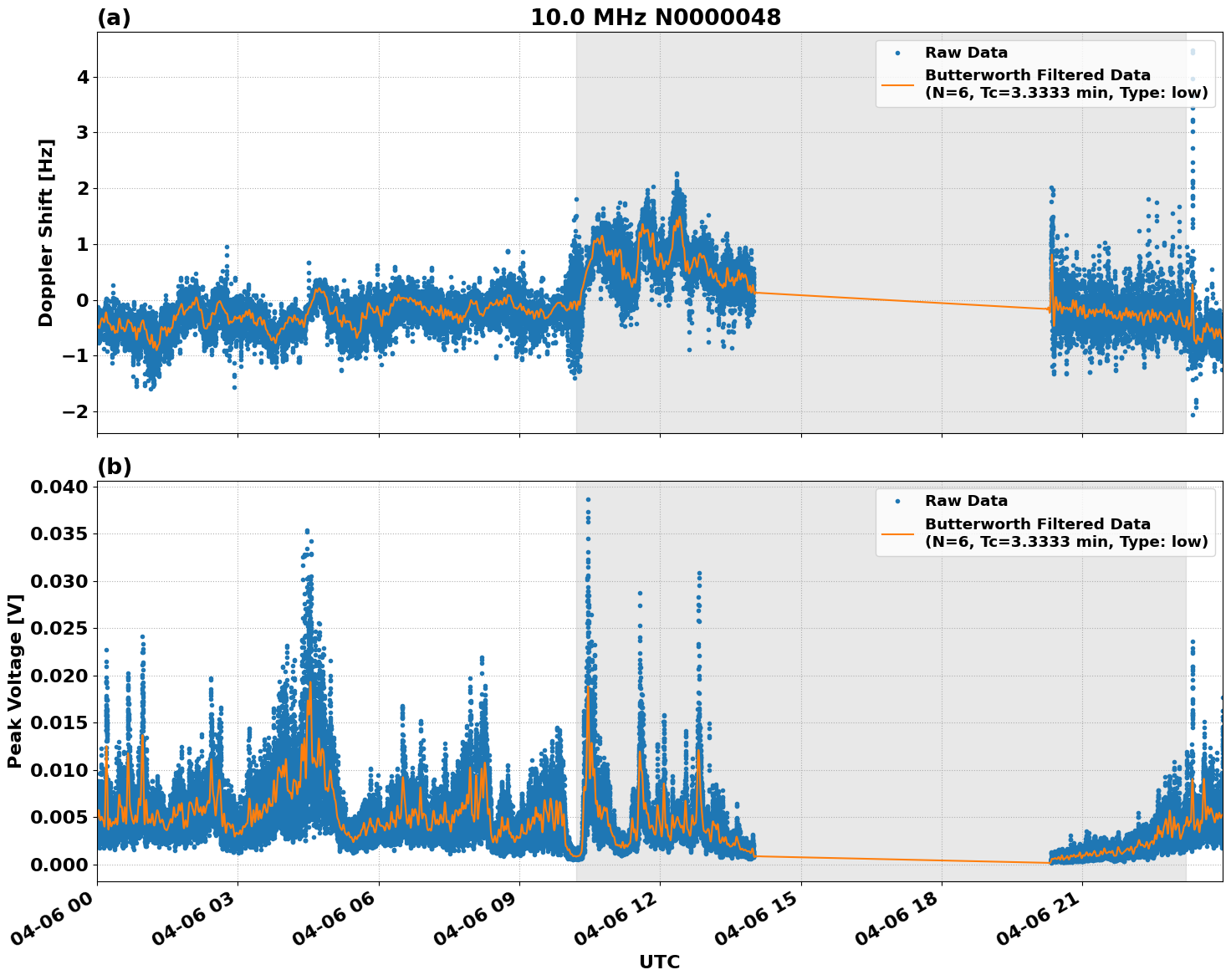Screen dimensions: 1231x980
Task: Click the "−2" tick on Doppler Shift axis
Action: pos(75,411)
